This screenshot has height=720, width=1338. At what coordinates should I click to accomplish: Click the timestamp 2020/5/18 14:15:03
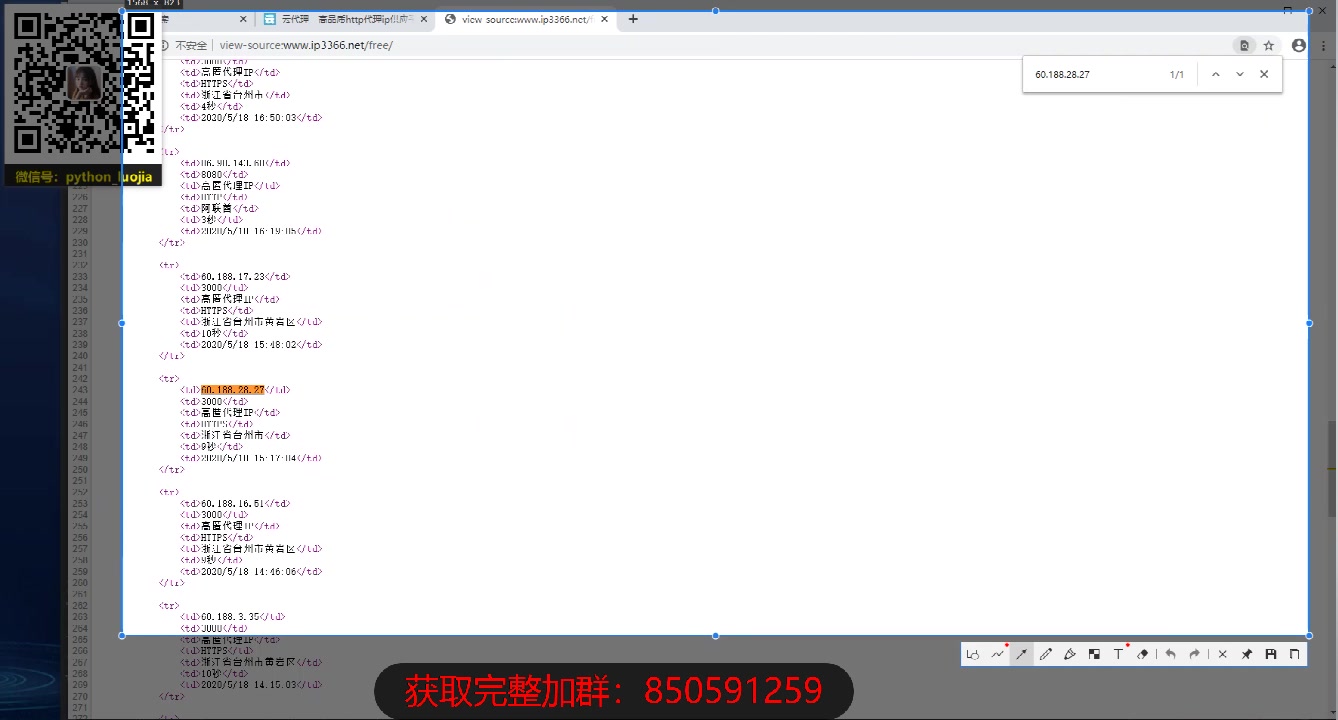(249, 685)
